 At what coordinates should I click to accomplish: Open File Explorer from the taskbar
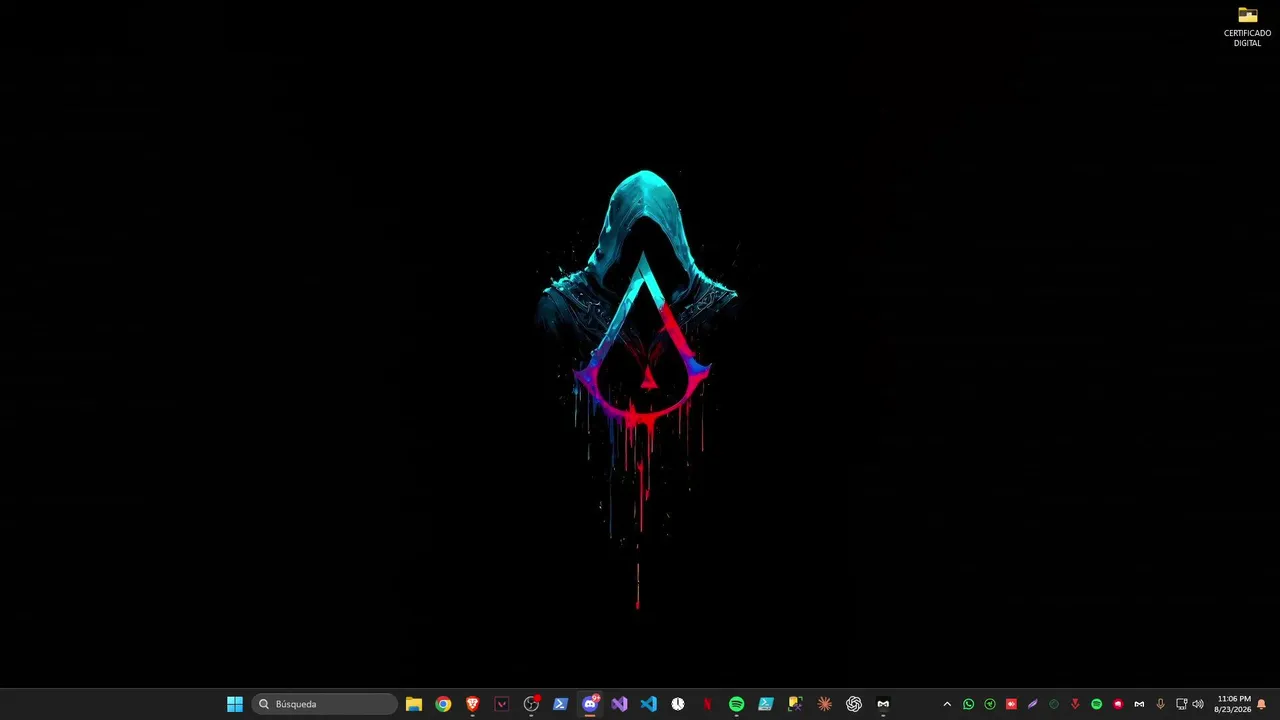click(x=414, y=704)
